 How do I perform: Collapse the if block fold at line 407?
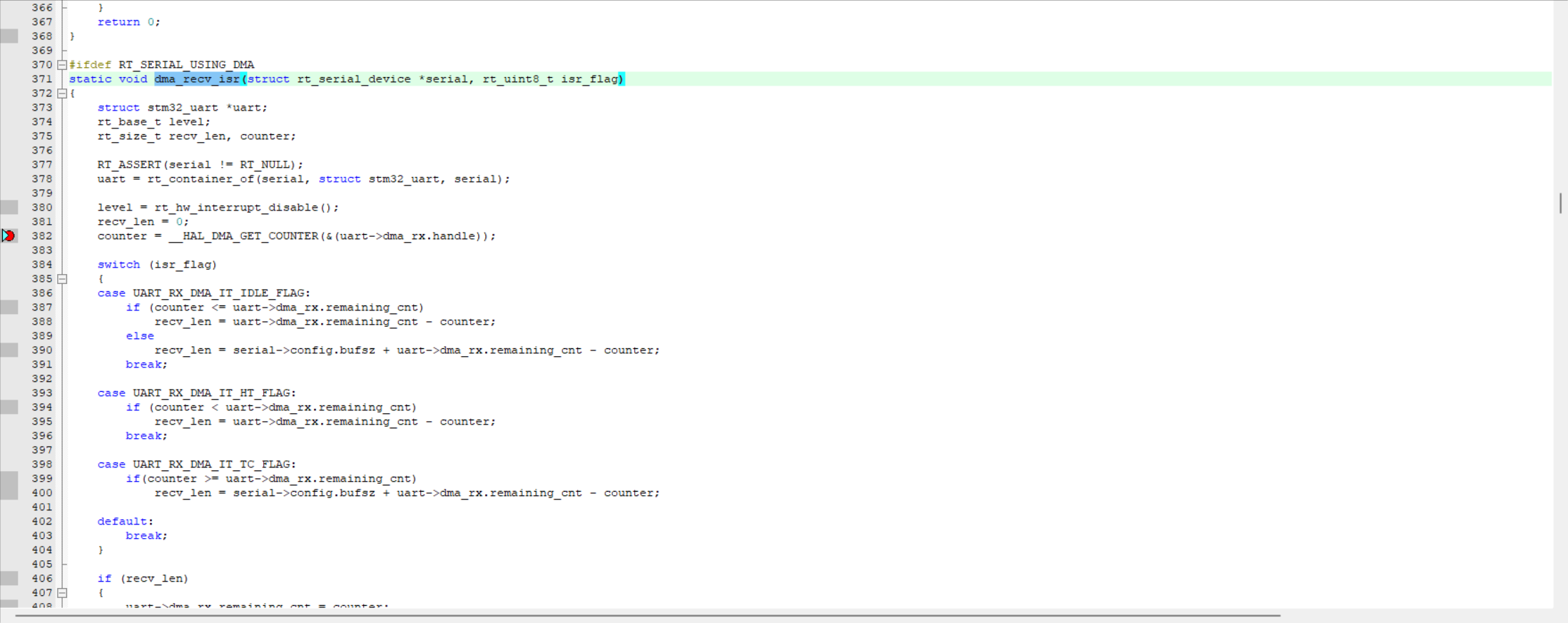pos(62,593)
